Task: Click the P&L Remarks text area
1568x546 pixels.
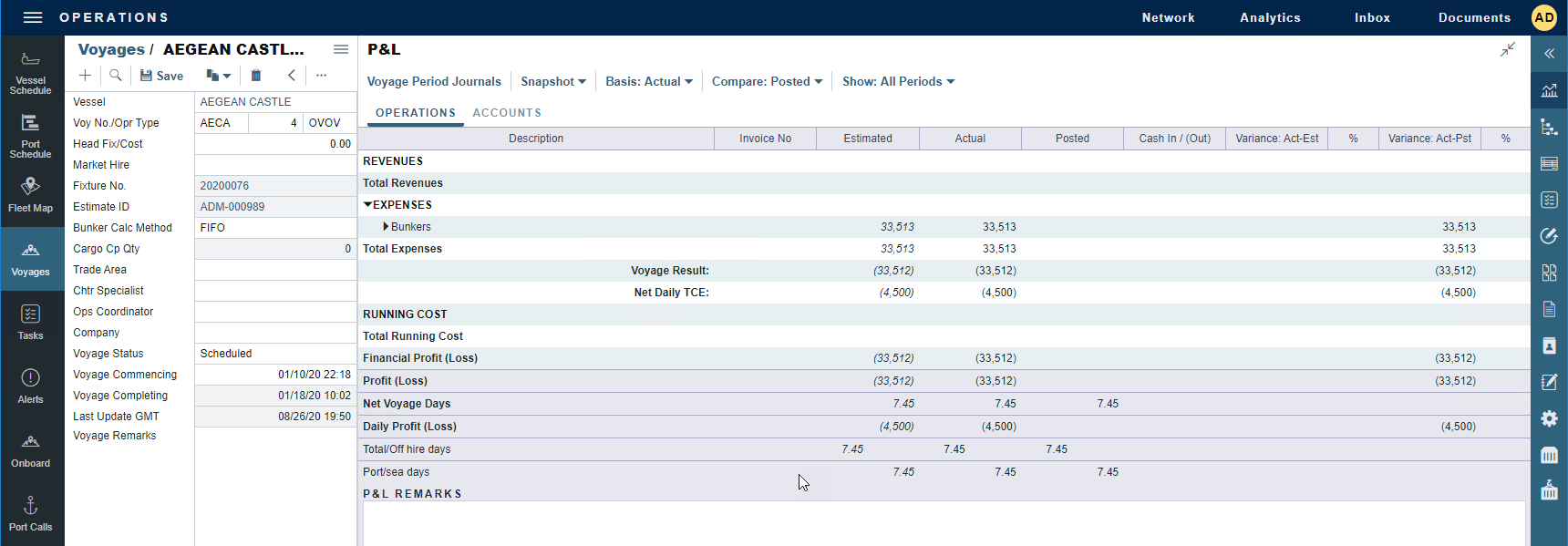Action: 944,523
